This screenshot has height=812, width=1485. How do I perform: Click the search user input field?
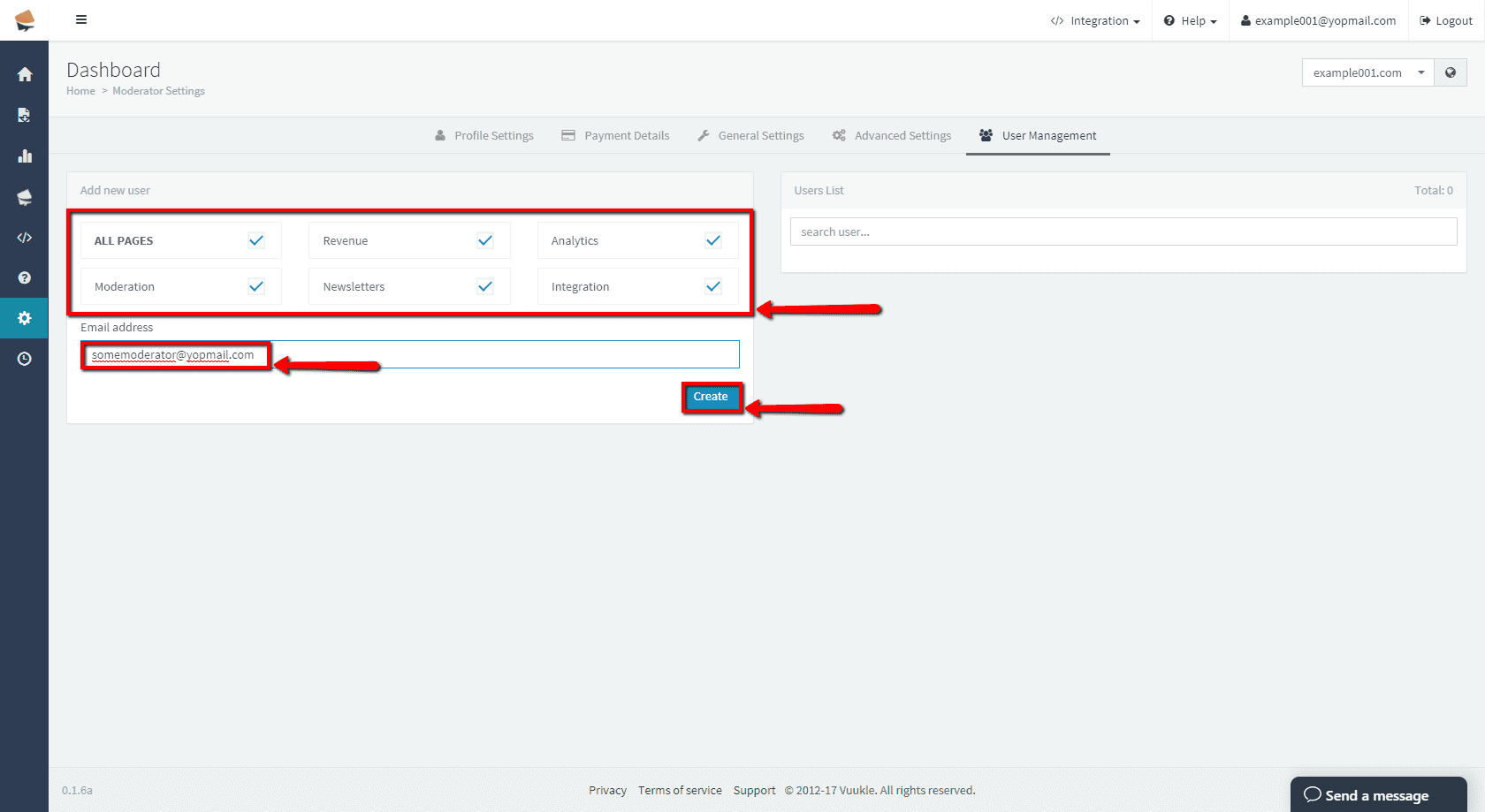1123,231
